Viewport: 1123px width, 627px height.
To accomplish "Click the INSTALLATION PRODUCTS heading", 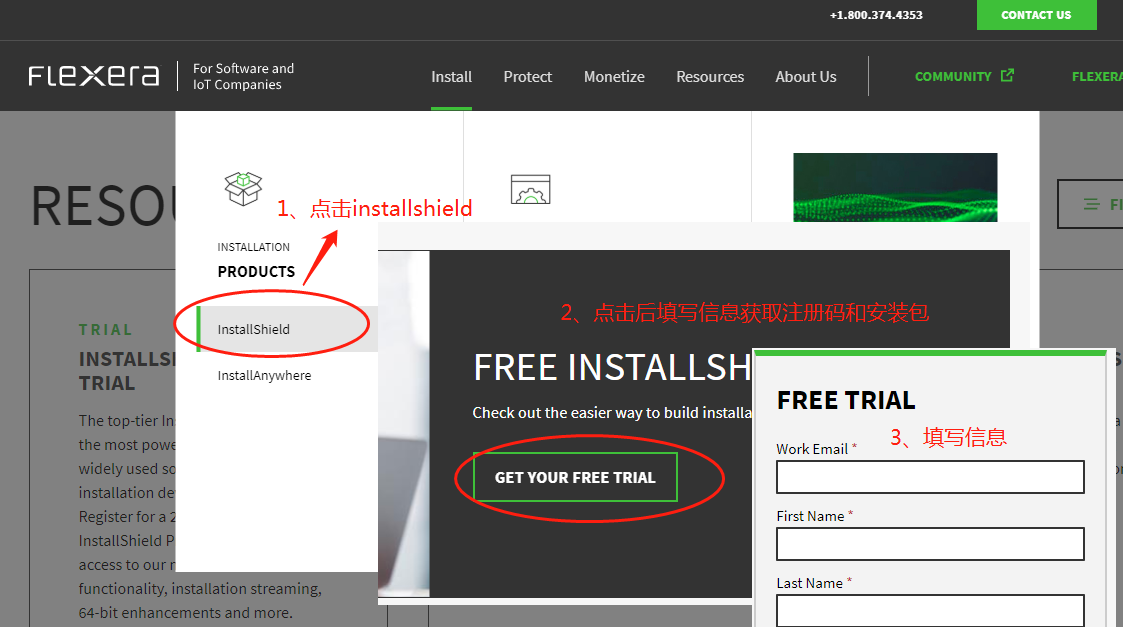I will coord(256,260).
